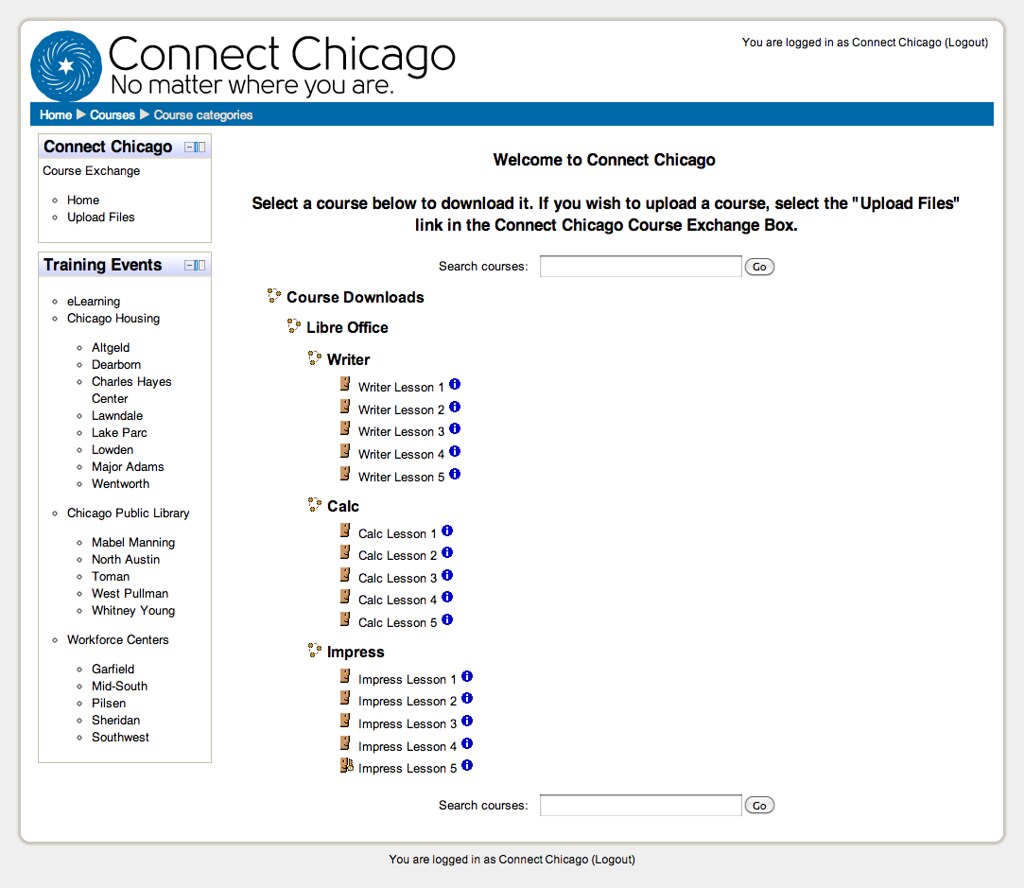Viewport: 1024px width, 888px height.
Task: Open info for Calc Lesson 2
Action: pos(447,552)
